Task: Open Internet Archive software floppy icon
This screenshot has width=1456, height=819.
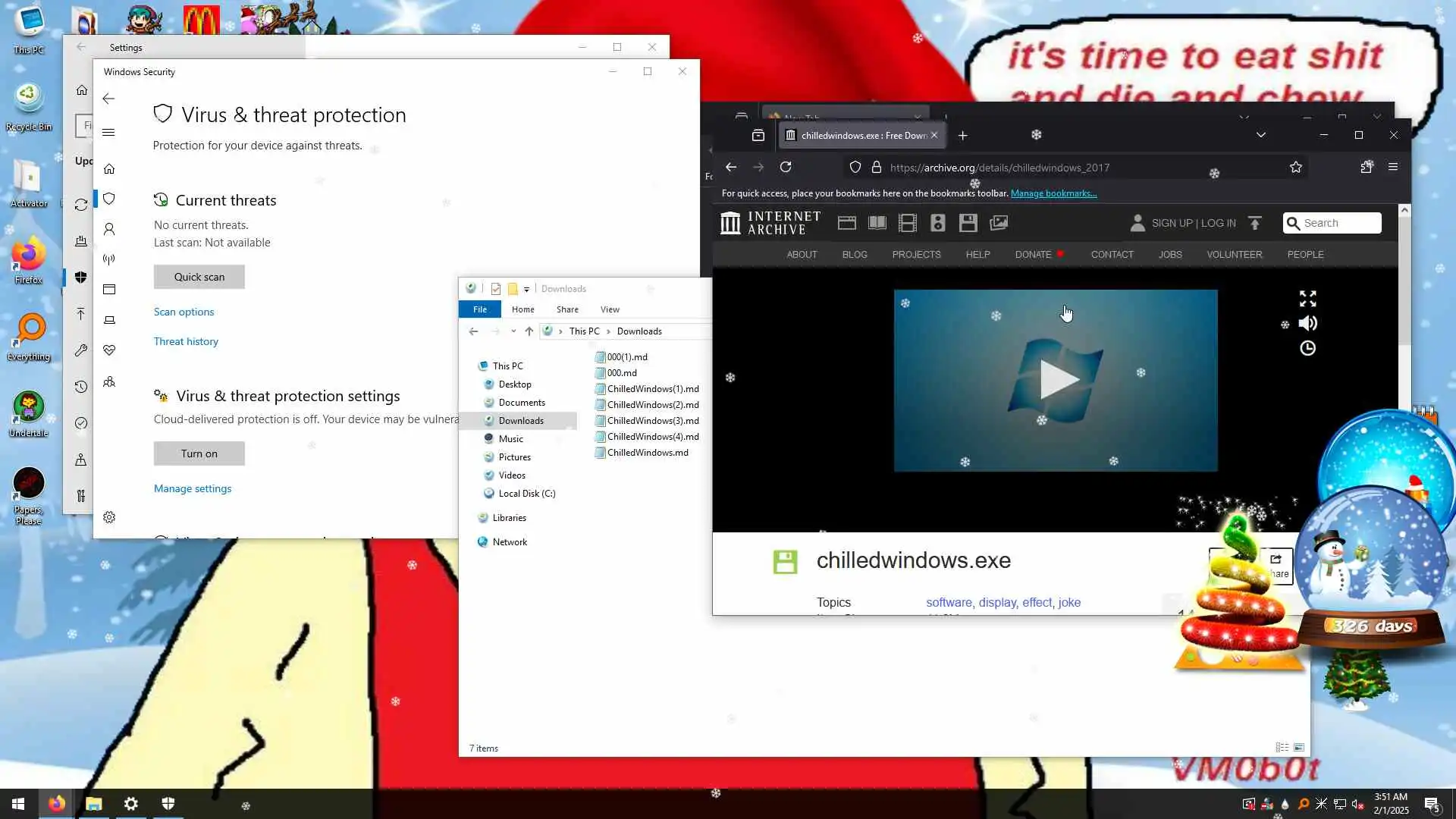Action: tap(968, 223)
